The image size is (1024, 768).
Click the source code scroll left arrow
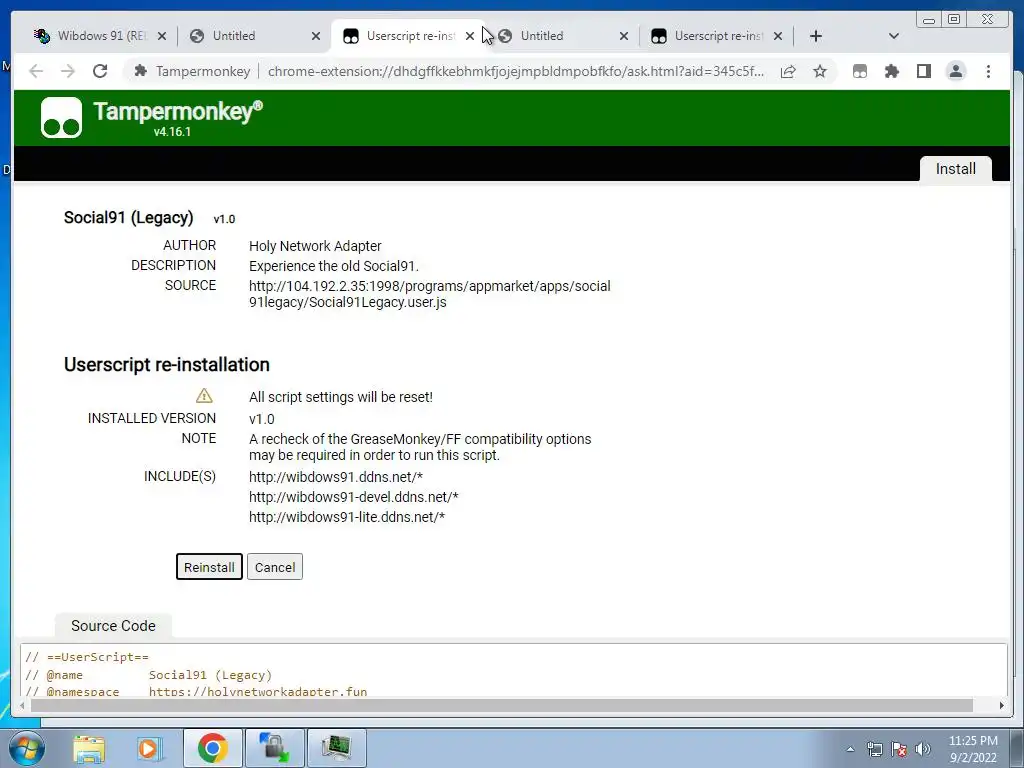coord(23,705)
